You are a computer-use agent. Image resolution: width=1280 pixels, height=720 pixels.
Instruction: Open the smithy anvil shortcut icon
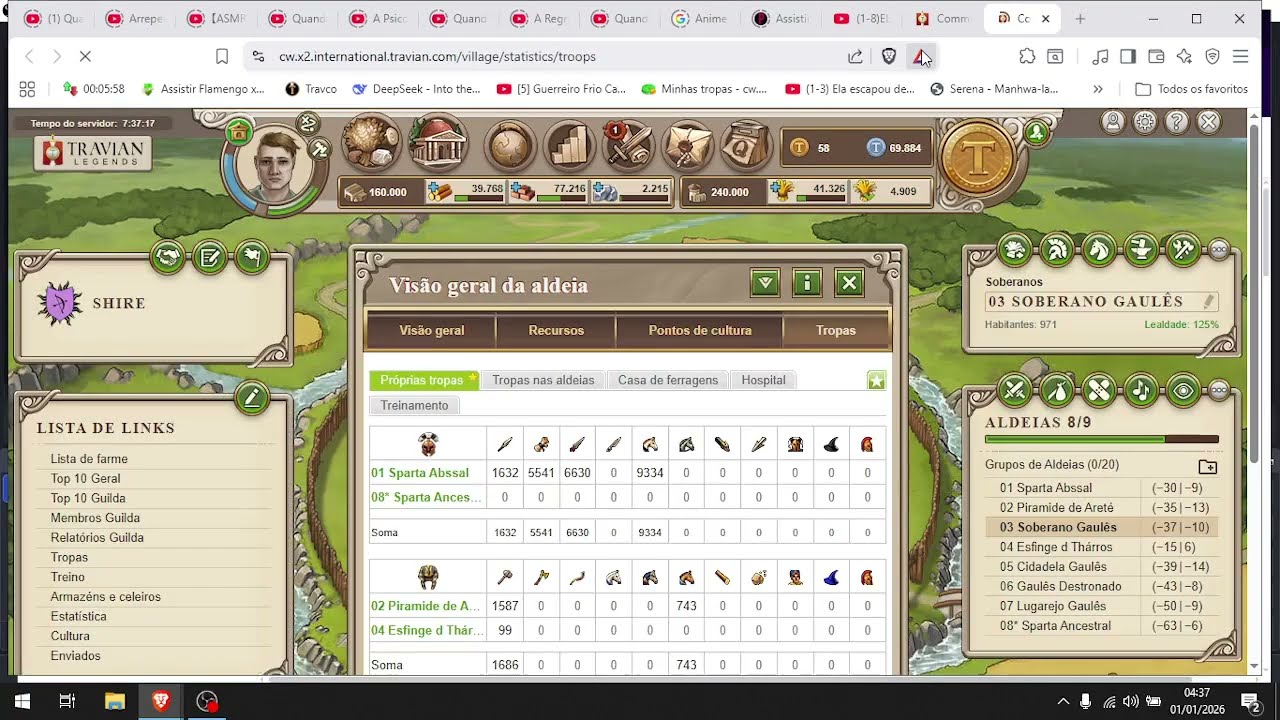[1141, 249]
